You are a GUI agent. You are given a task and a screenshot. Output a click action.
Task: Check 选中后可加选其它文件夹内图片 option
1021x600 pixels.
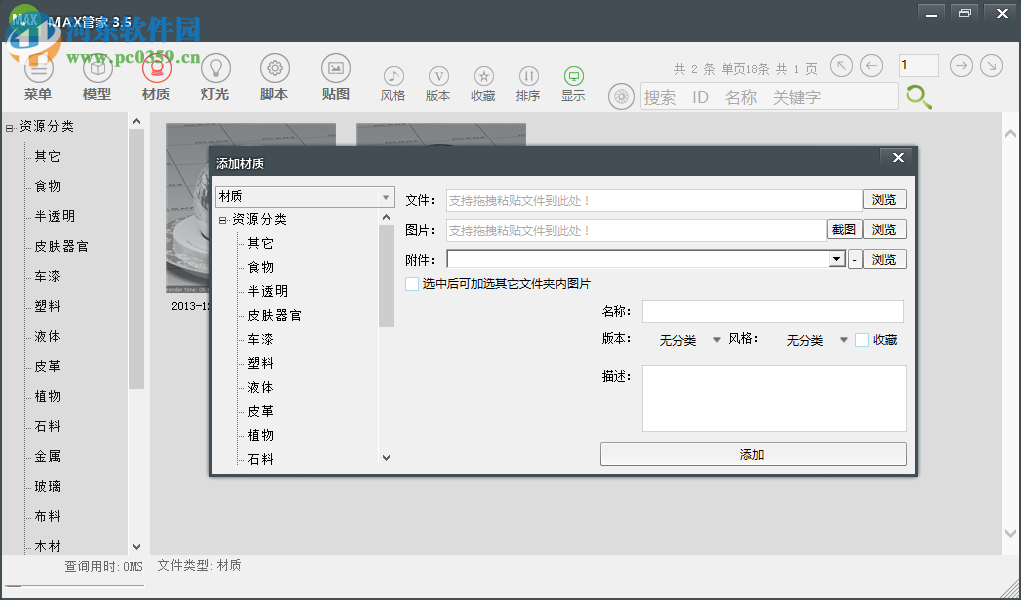411,283
